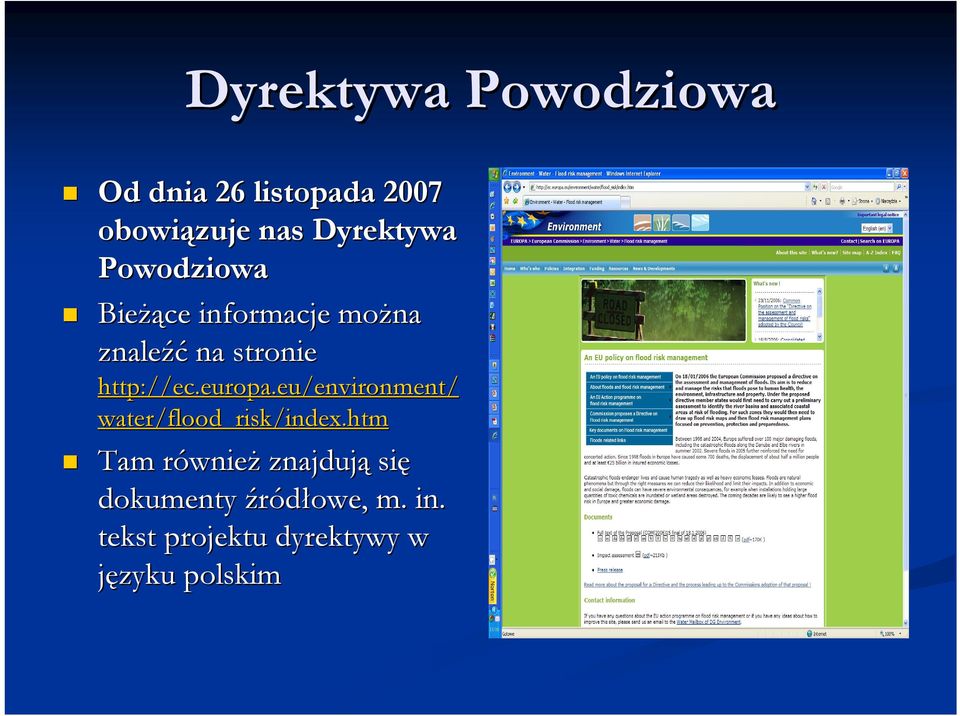This screenshot has width=960, height=716.
Task: Open the Strona page menu in IE
Action: tap(863, 201)
